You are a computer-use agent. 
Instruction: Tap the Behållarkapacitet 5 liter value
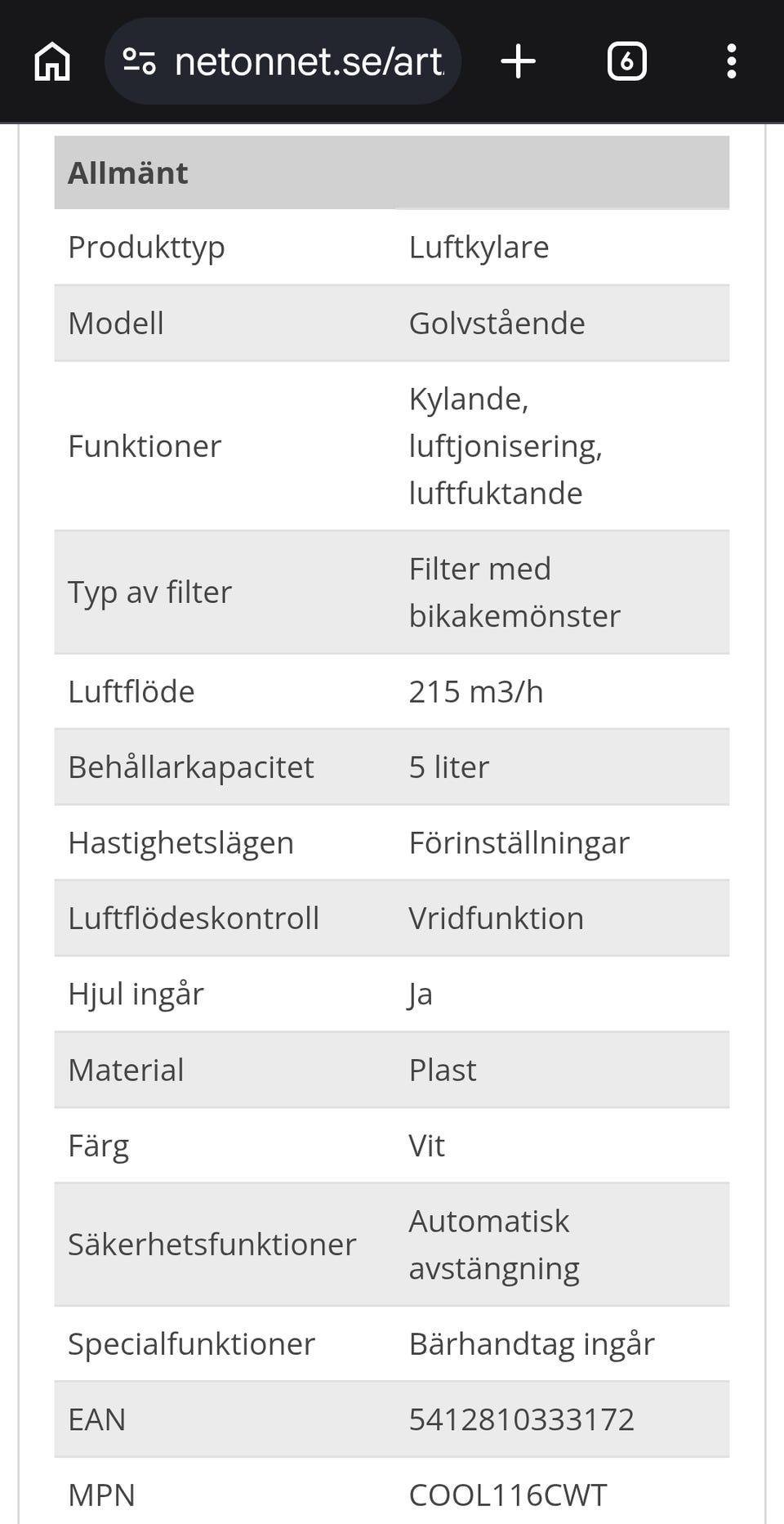click(x=449, y=766)
